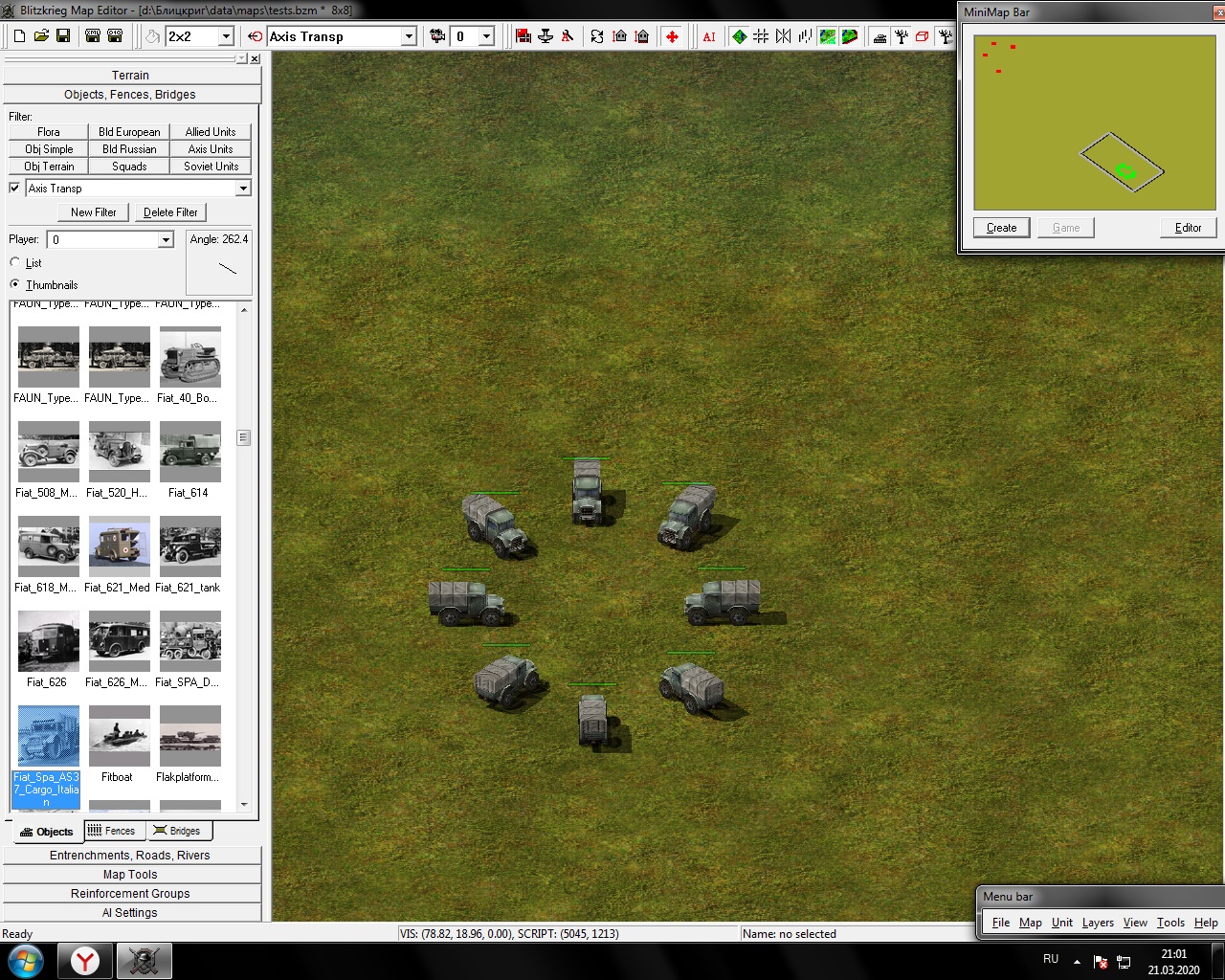Click the thumbnail list scrollbar handle

click(244, 437)
